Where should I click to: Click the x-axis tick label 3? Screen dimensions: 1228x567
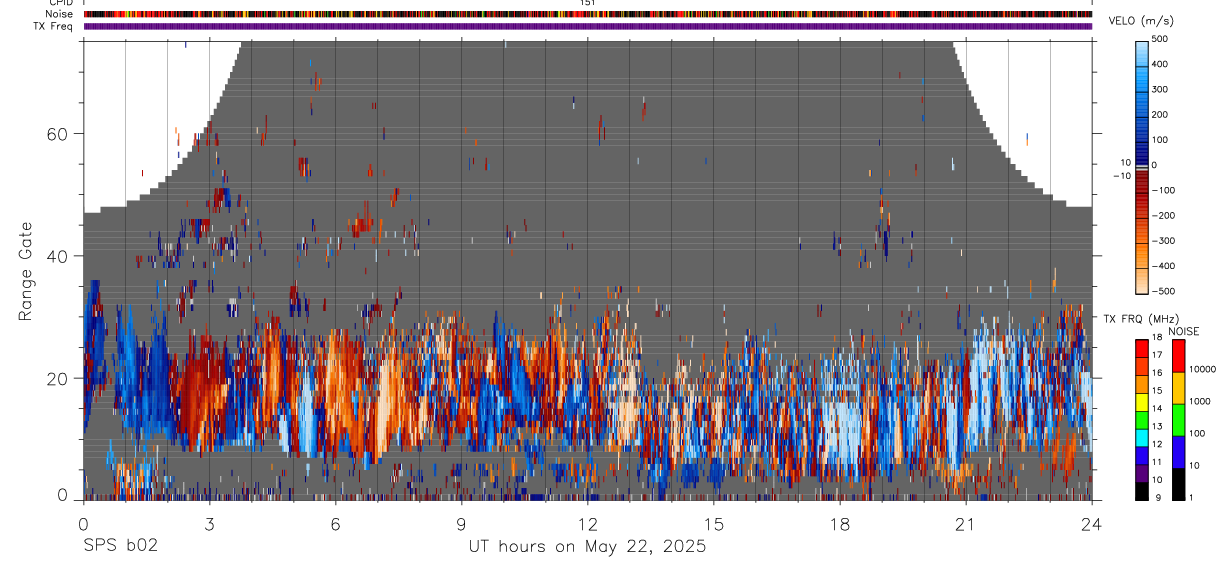tap(209, 524)
